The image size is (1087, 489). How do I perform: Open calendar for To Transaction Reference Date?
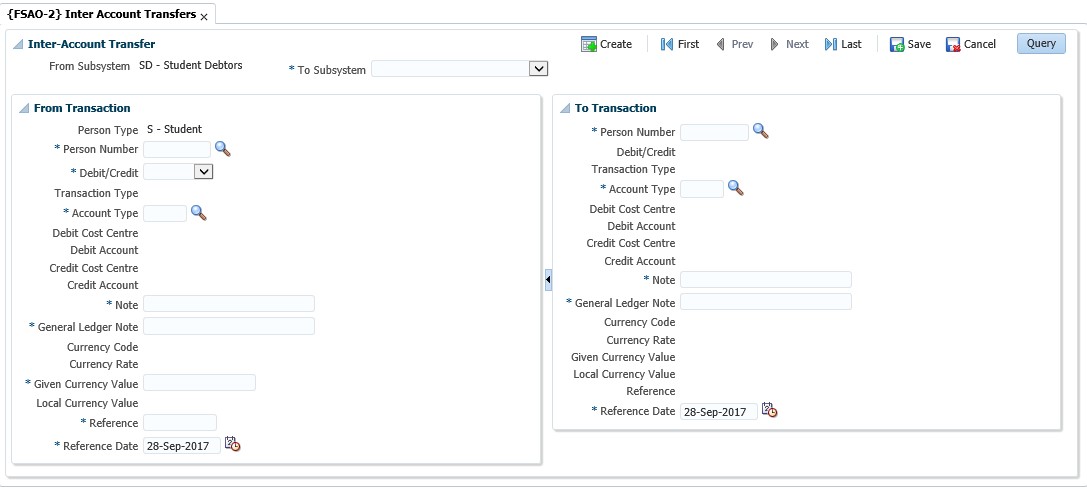click(769, 410)
